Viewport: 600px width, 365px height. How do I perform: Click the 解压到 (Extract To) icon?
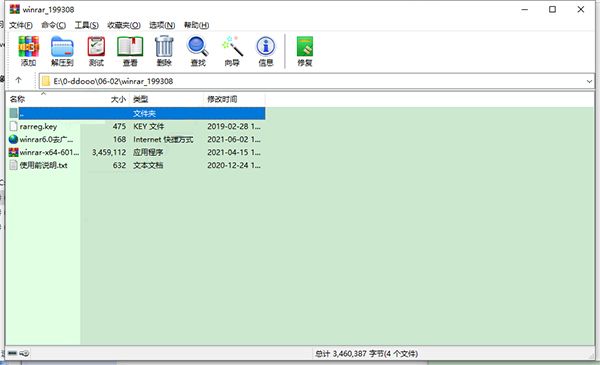[x=62, y=51]
